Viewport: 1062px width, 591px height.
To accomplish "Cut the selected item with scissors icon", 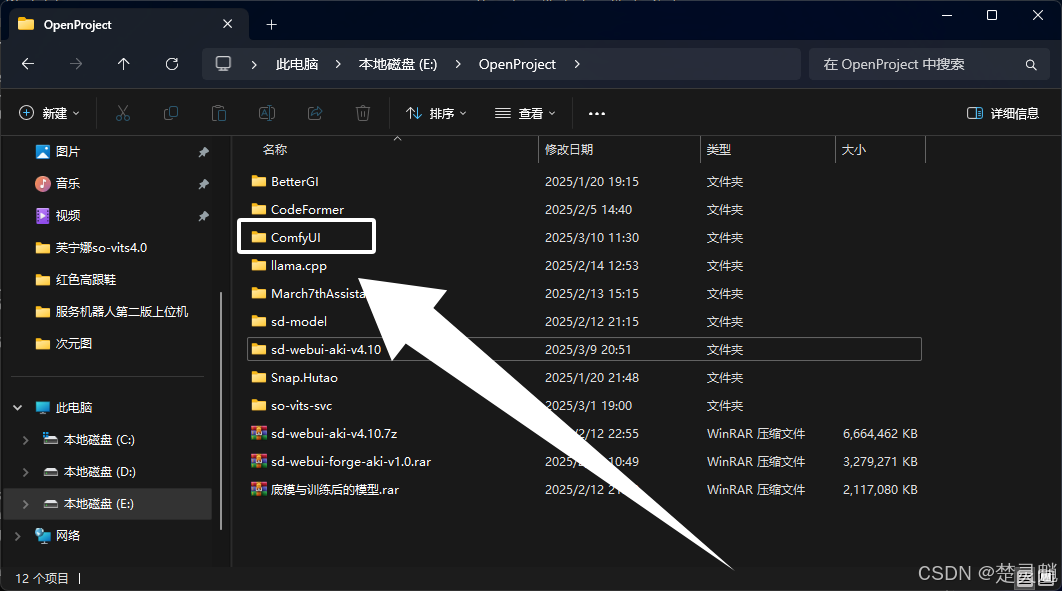I will pos(123,113).
